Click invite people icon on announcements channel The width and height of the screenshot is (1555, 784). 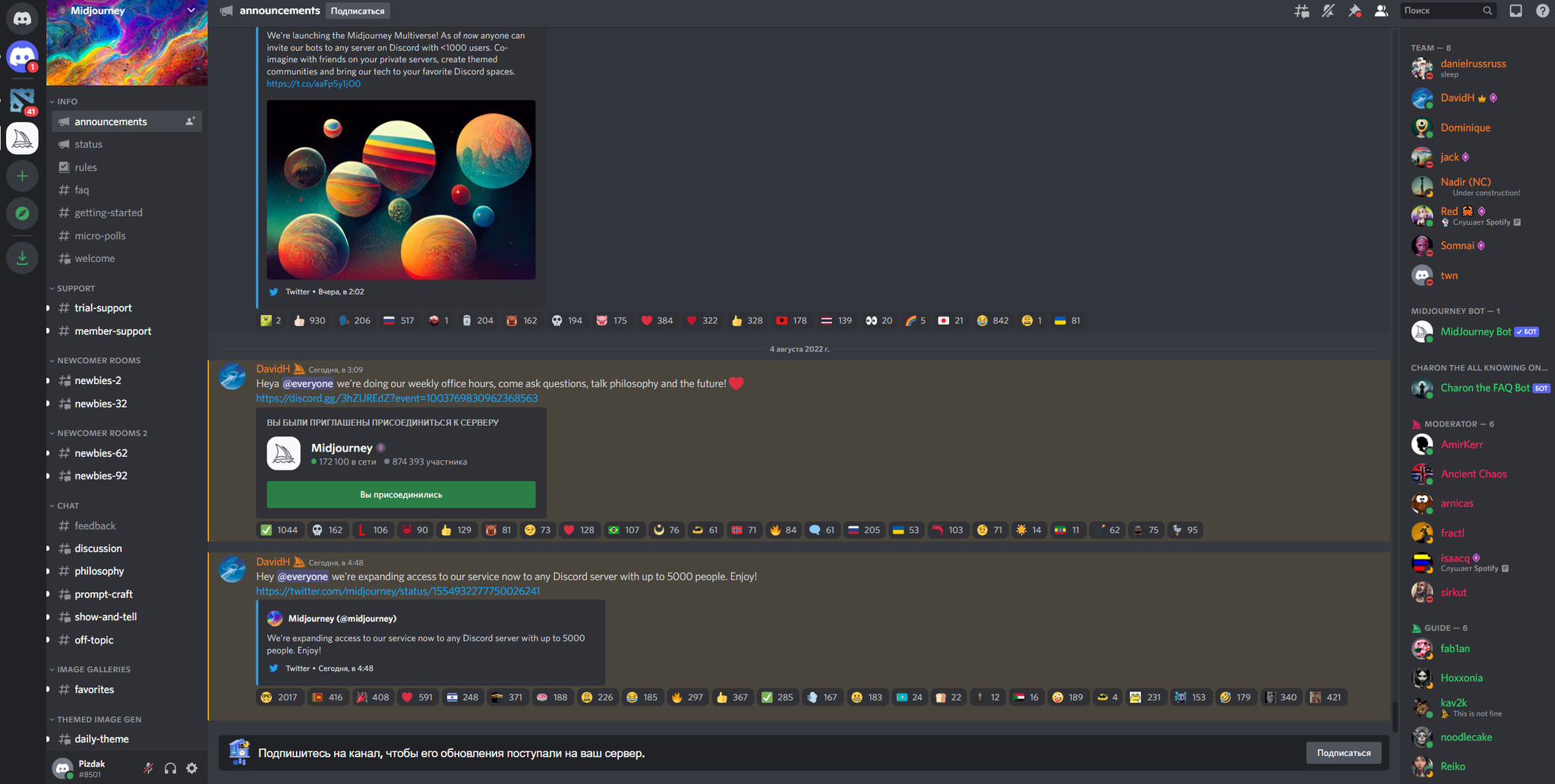pos(190,121)
